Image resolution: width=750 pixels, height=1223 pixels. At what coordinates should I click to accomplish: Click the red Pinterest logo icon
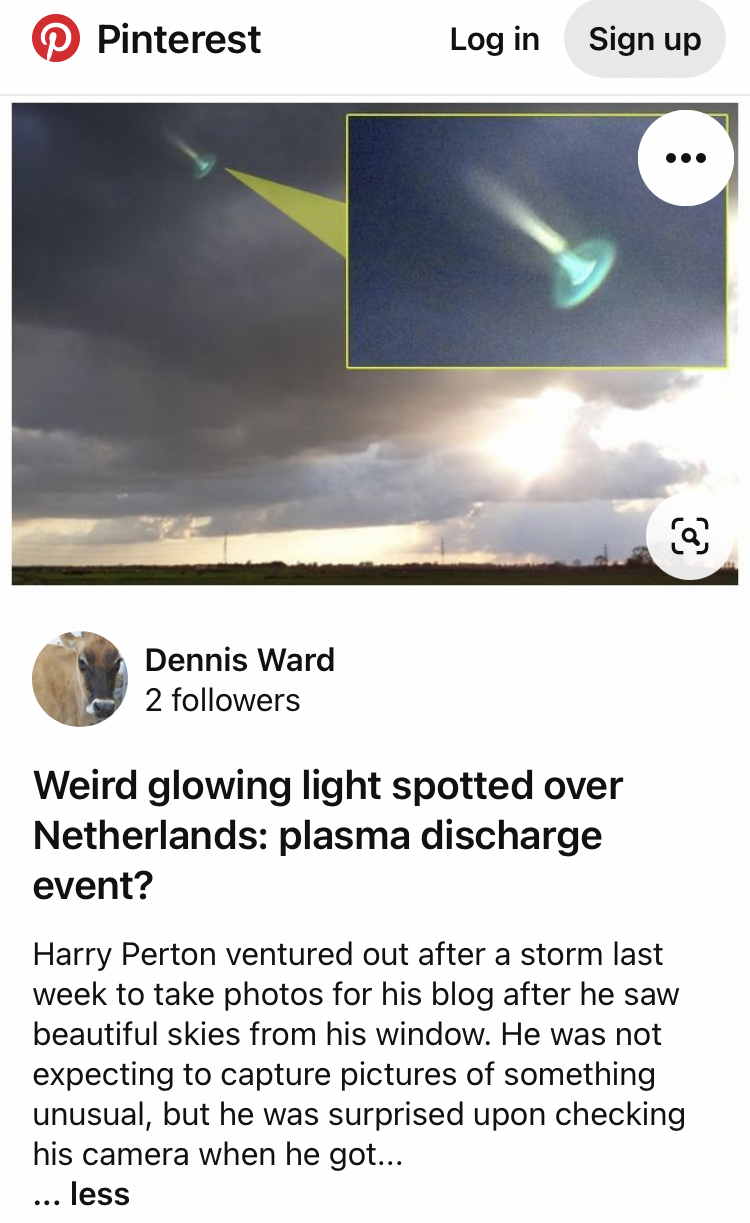[x=56, y=40]
